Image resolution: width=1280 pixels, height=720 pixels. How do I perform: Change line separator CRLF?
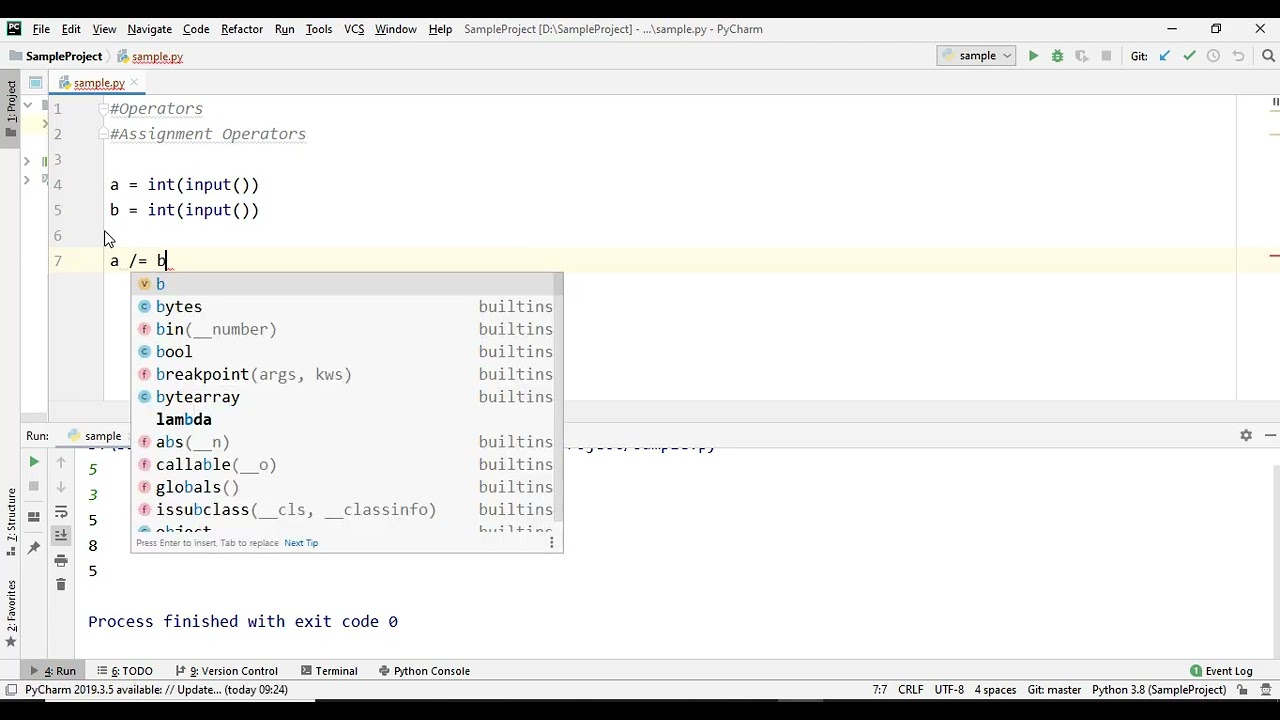click(911, 690)
